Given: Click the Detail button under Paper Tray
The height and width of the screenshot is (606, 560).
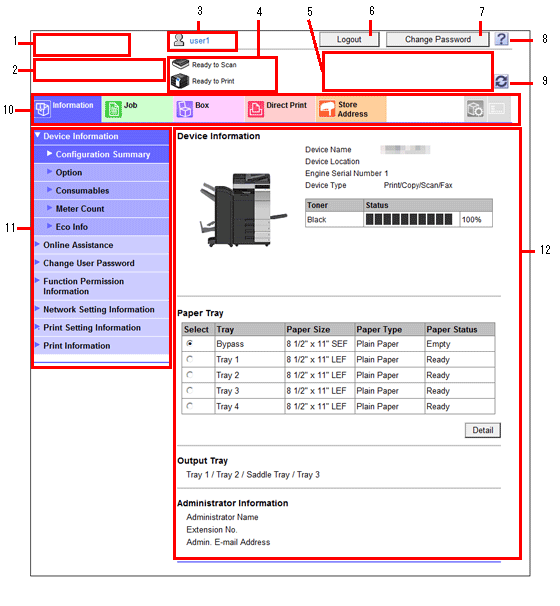Looking at the screenshot, I should pos(483,430).
